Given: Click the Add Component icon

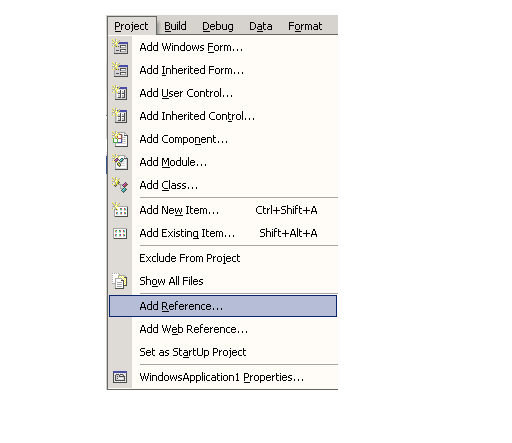Looking at the screenshot, I should coord(120,139).
